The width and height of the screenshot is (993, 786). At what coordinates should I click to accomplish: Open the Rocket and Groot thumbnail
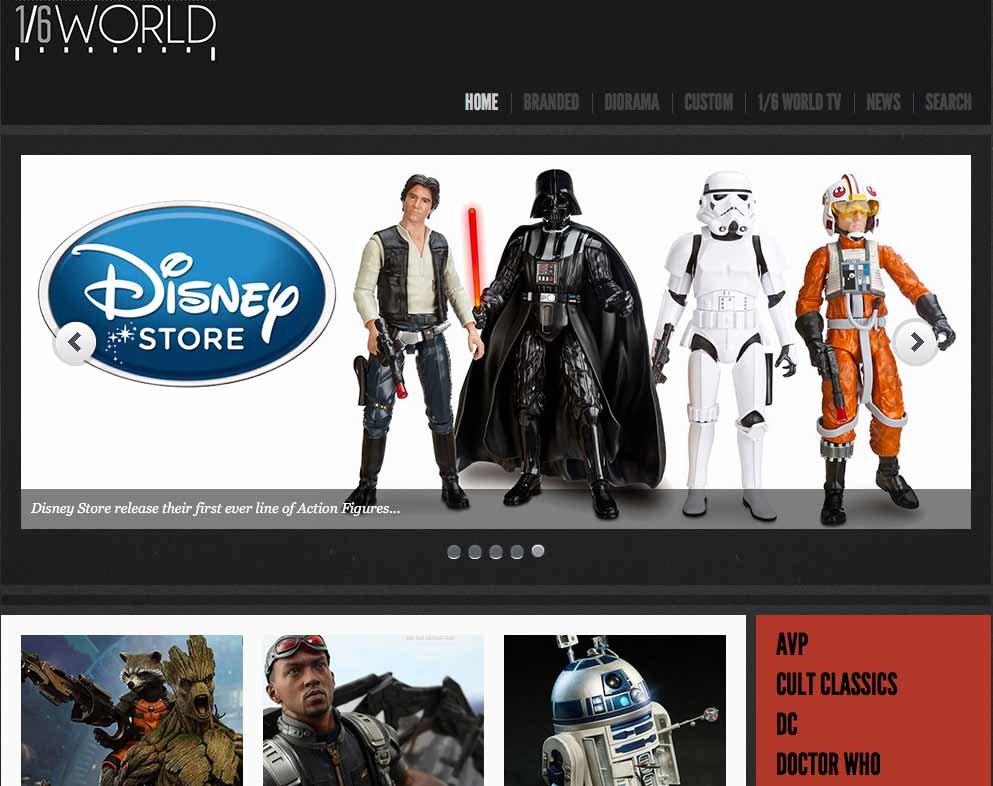132,711
